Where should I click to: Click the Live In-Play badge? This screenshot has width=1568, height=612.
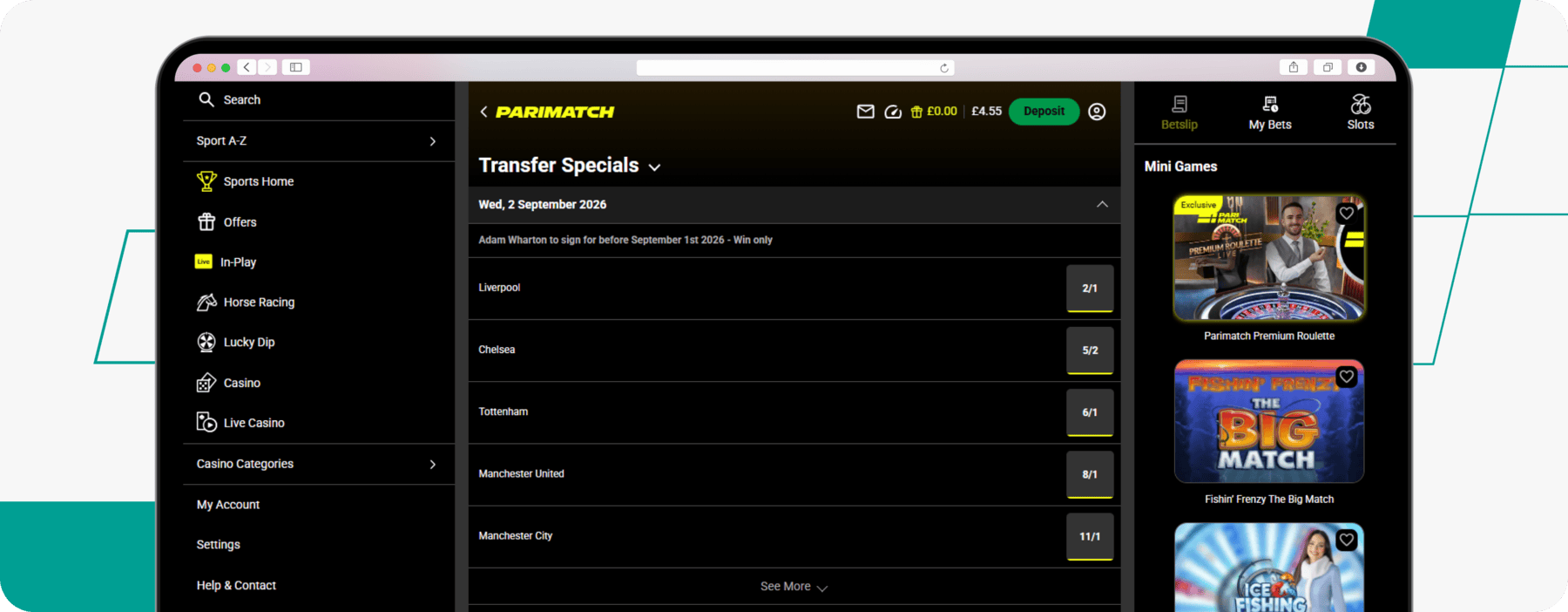pos(204,262)
